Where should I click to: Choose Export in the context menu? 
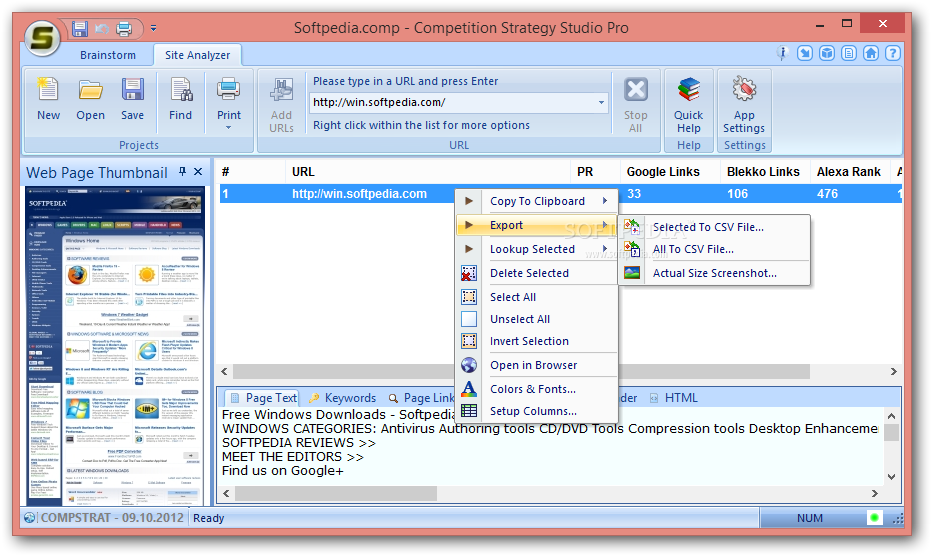[537, 225]
